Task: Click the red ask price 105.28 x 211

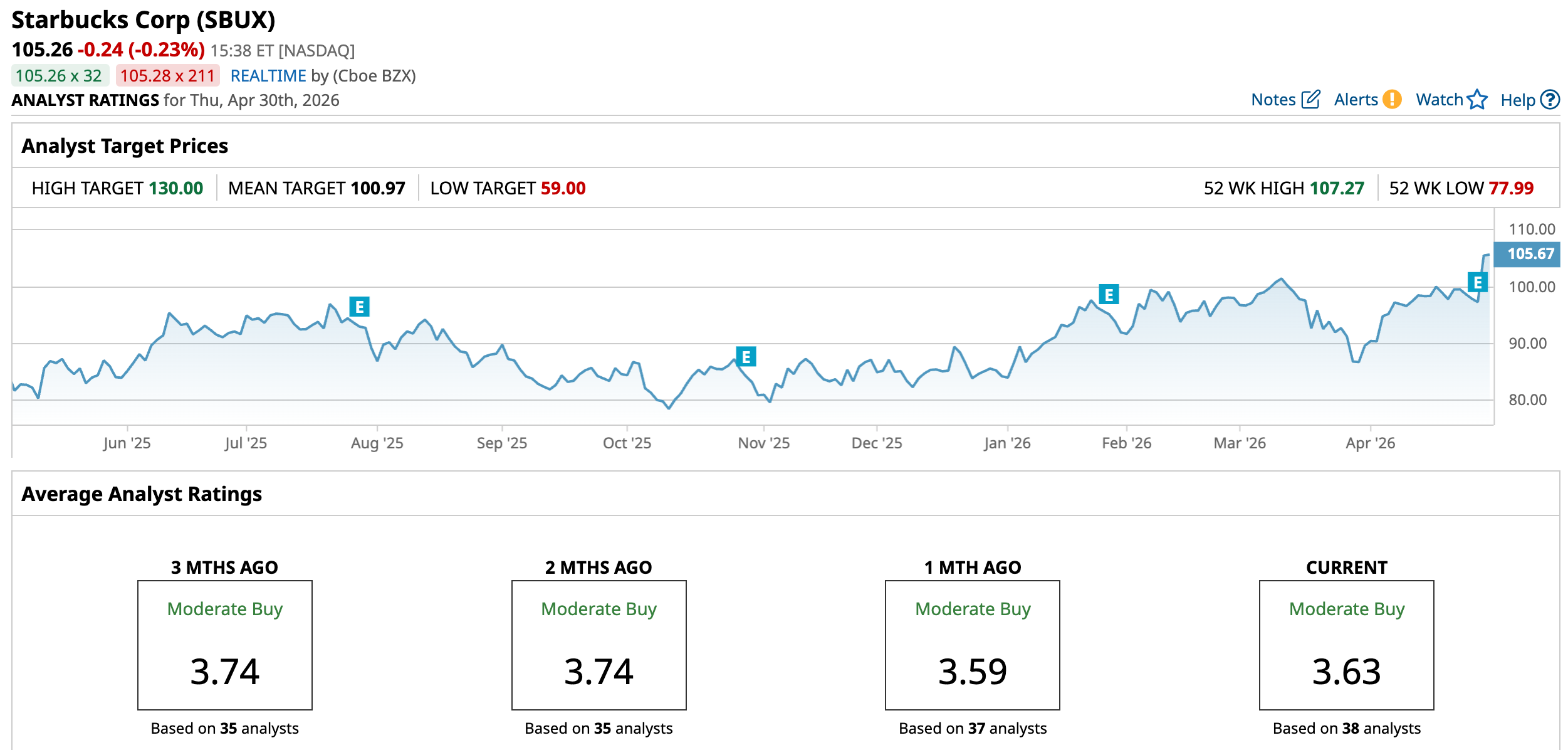Action: [x=167, y=76]
